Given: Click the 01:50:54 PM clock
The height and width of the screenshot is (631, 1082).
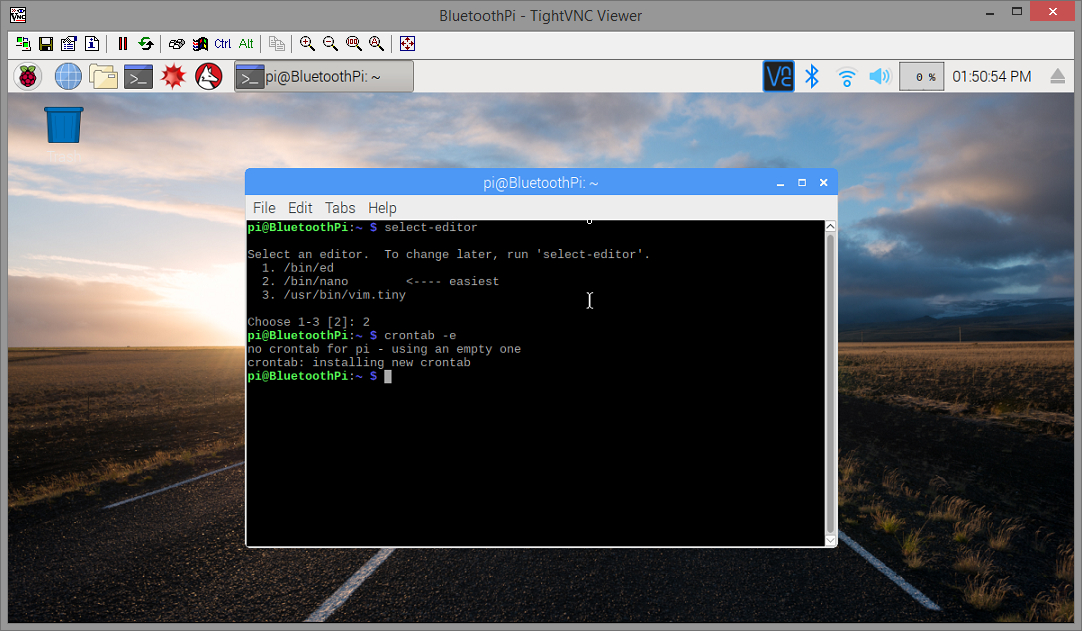Looking at the screenshot, I should pos(992,77).
